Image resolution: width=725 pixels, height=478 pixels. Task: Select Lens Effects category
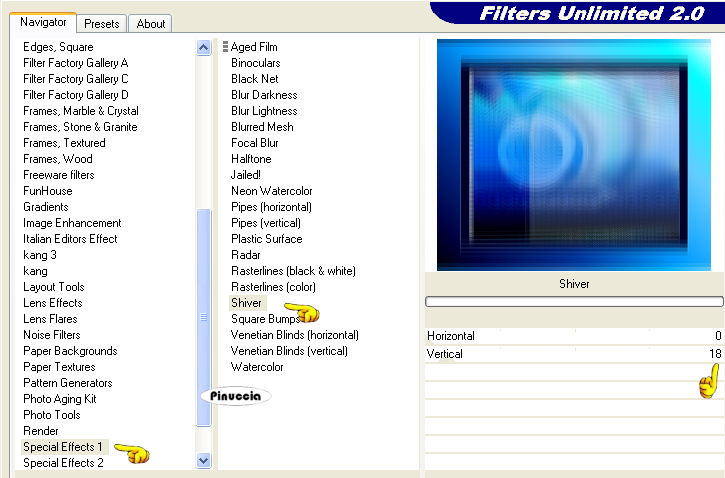pyautogui.click(x=53, y=303)
